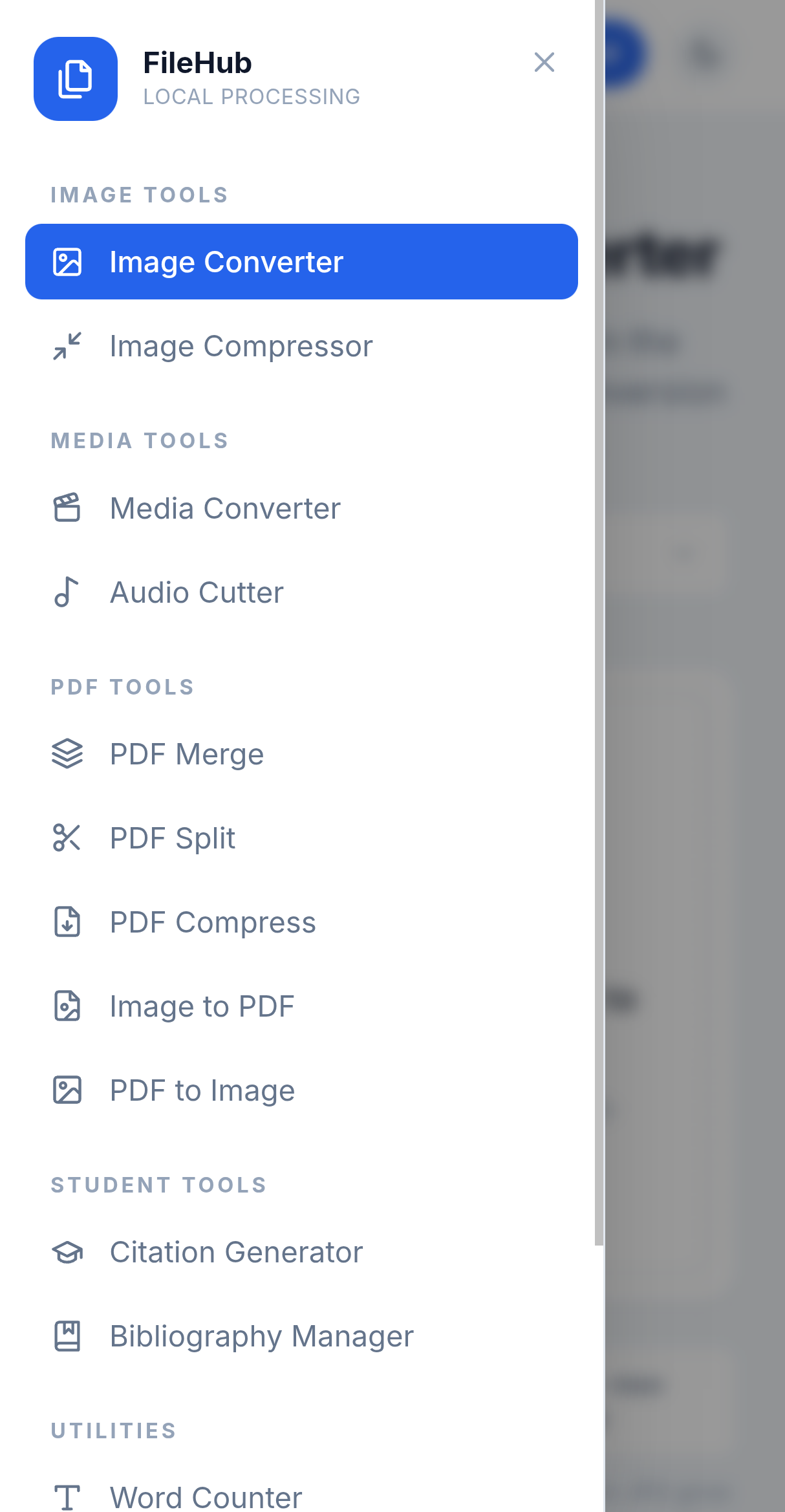Go to the Image Compressor page
Viewport: 785px width, 1512px height.
[301, 346]
